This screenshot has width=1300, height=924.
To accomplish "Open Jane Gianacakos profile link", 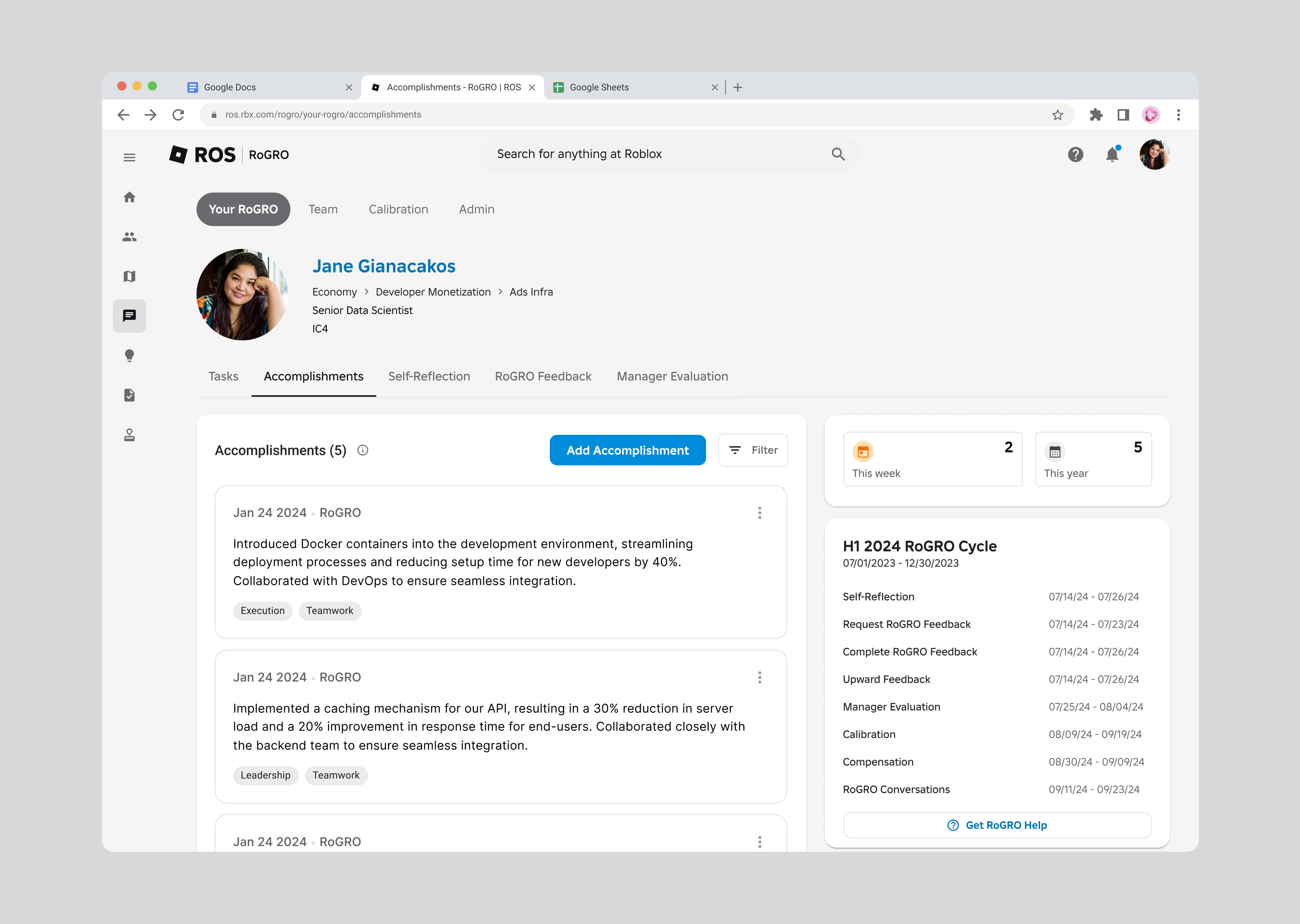I will [x=384, y=266].
